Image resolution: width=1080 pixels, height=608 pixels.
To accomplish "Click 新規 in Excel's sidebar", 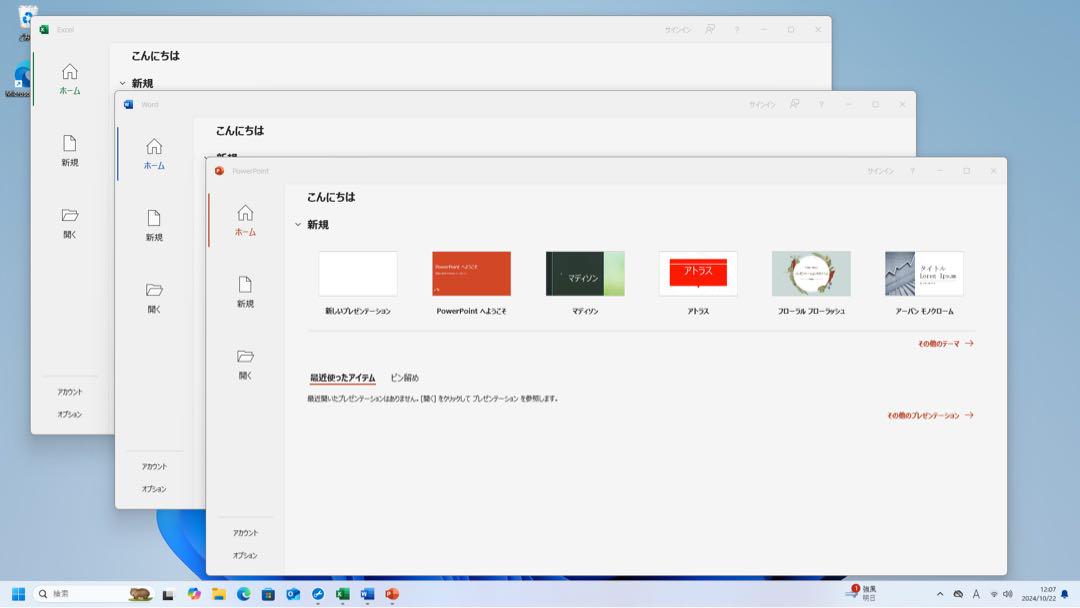I will (x=70, y=151).
